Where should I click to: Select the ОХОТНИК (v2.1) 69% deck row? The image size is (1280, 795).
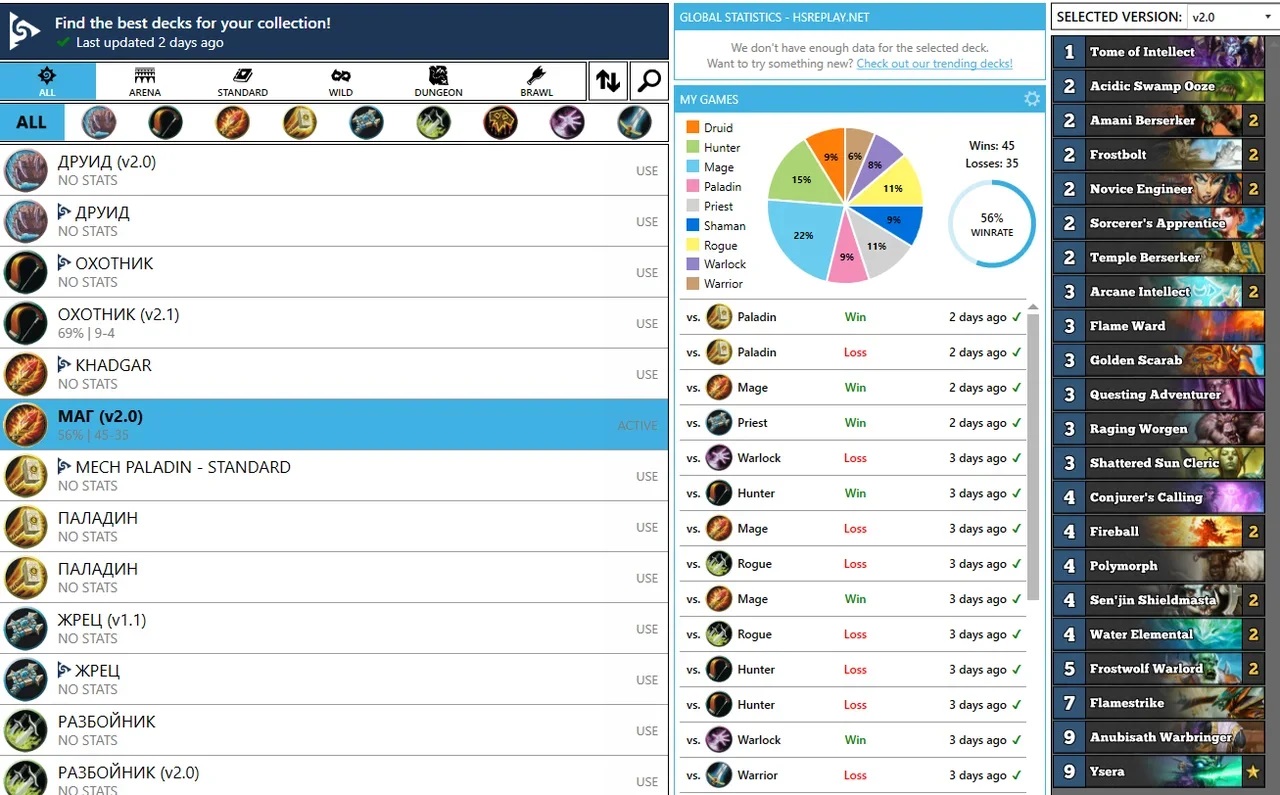334,323
